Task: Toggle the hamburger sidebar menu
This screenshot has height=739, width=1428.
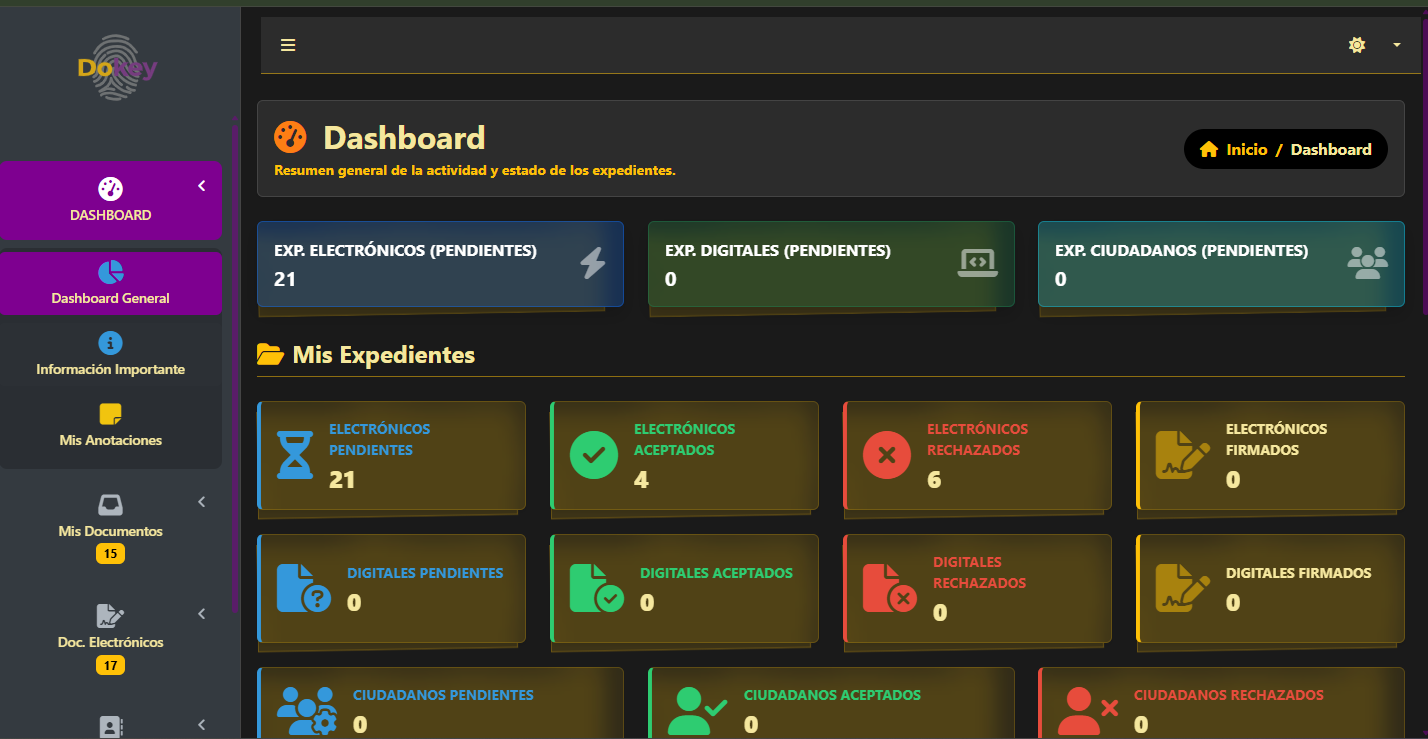Action: pos(288,45)
